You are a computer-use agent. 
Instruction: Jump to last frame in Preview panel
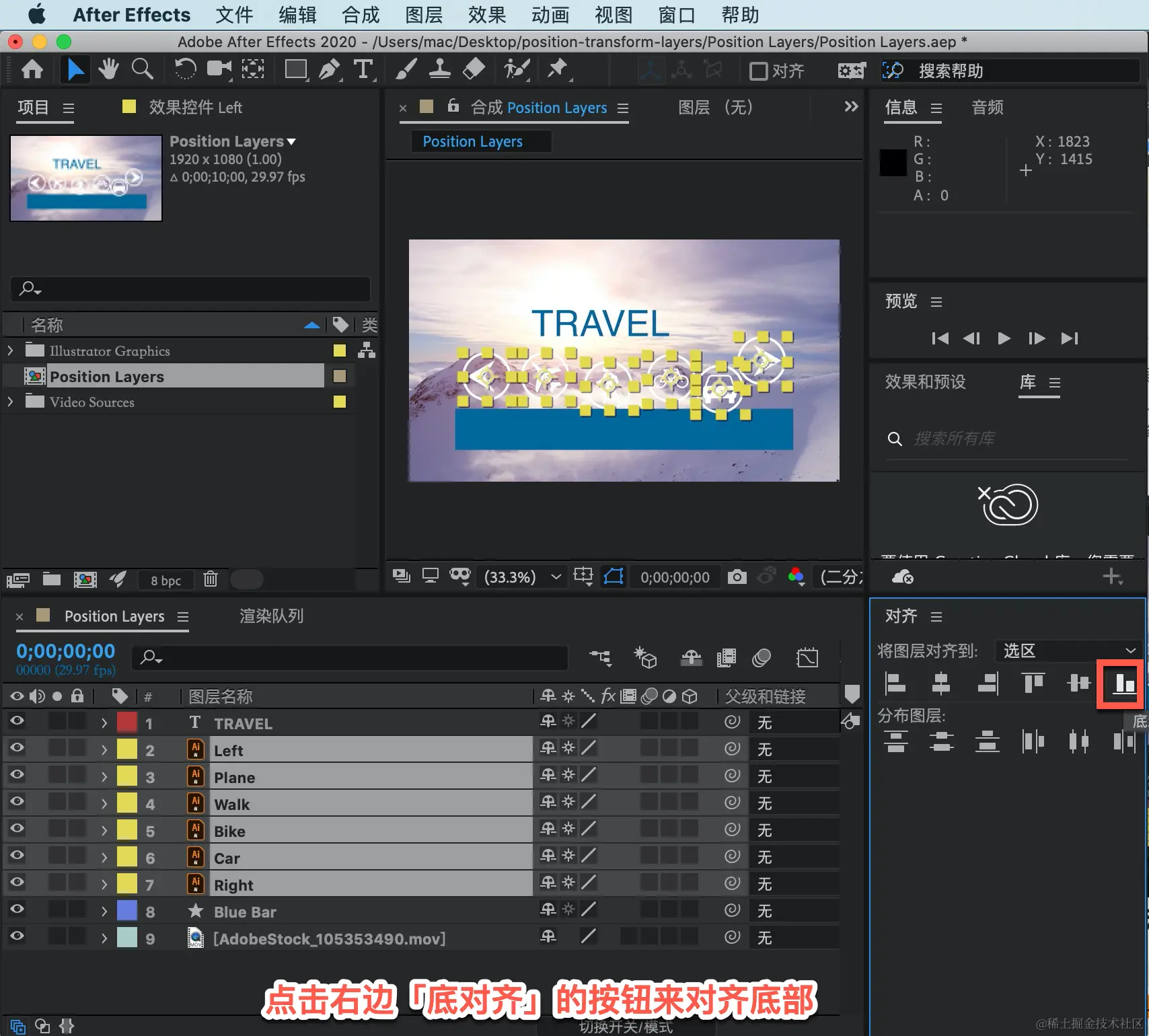tap(1070, 338)
